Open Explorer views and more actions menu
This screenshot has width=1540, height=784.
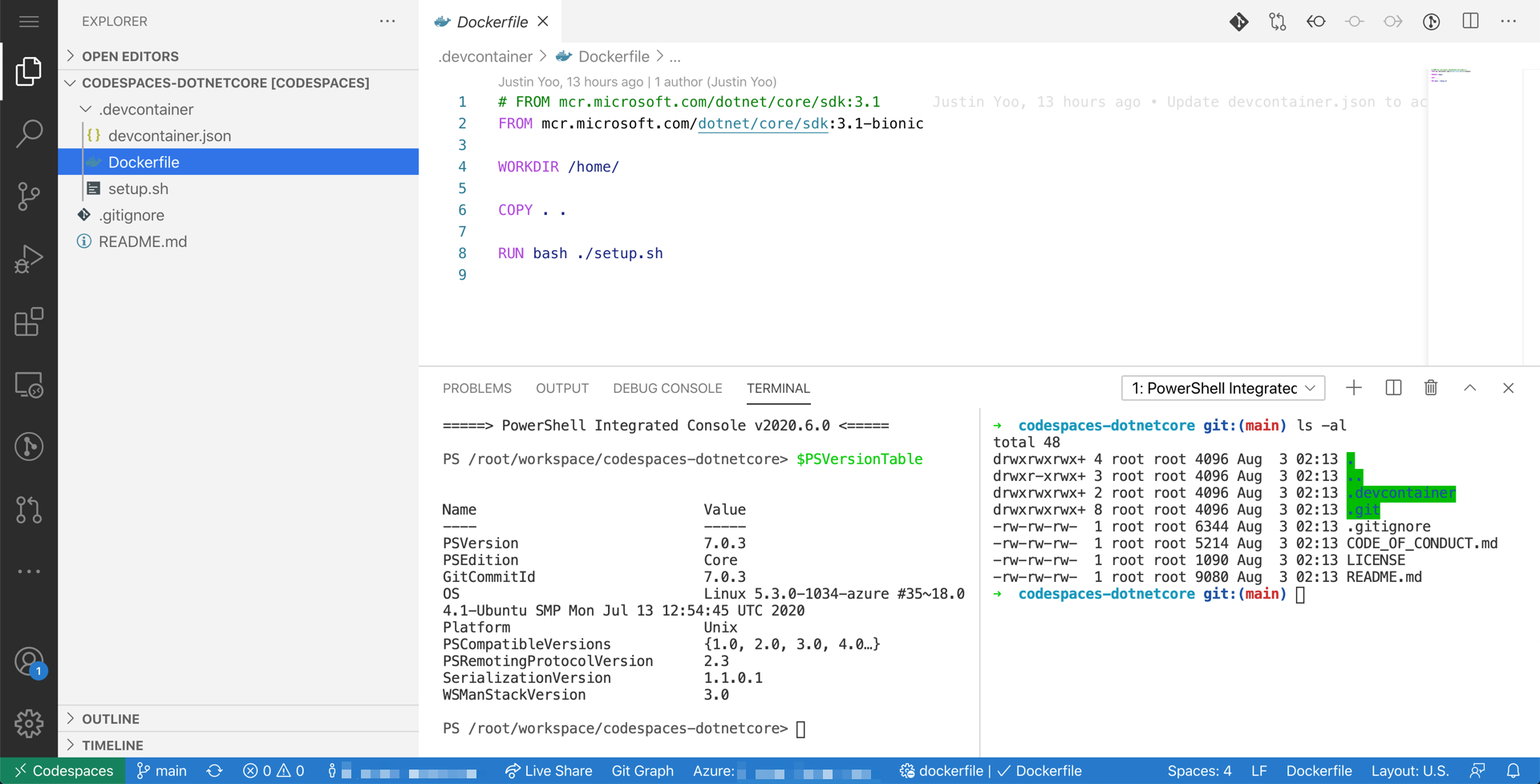point(387,22)
